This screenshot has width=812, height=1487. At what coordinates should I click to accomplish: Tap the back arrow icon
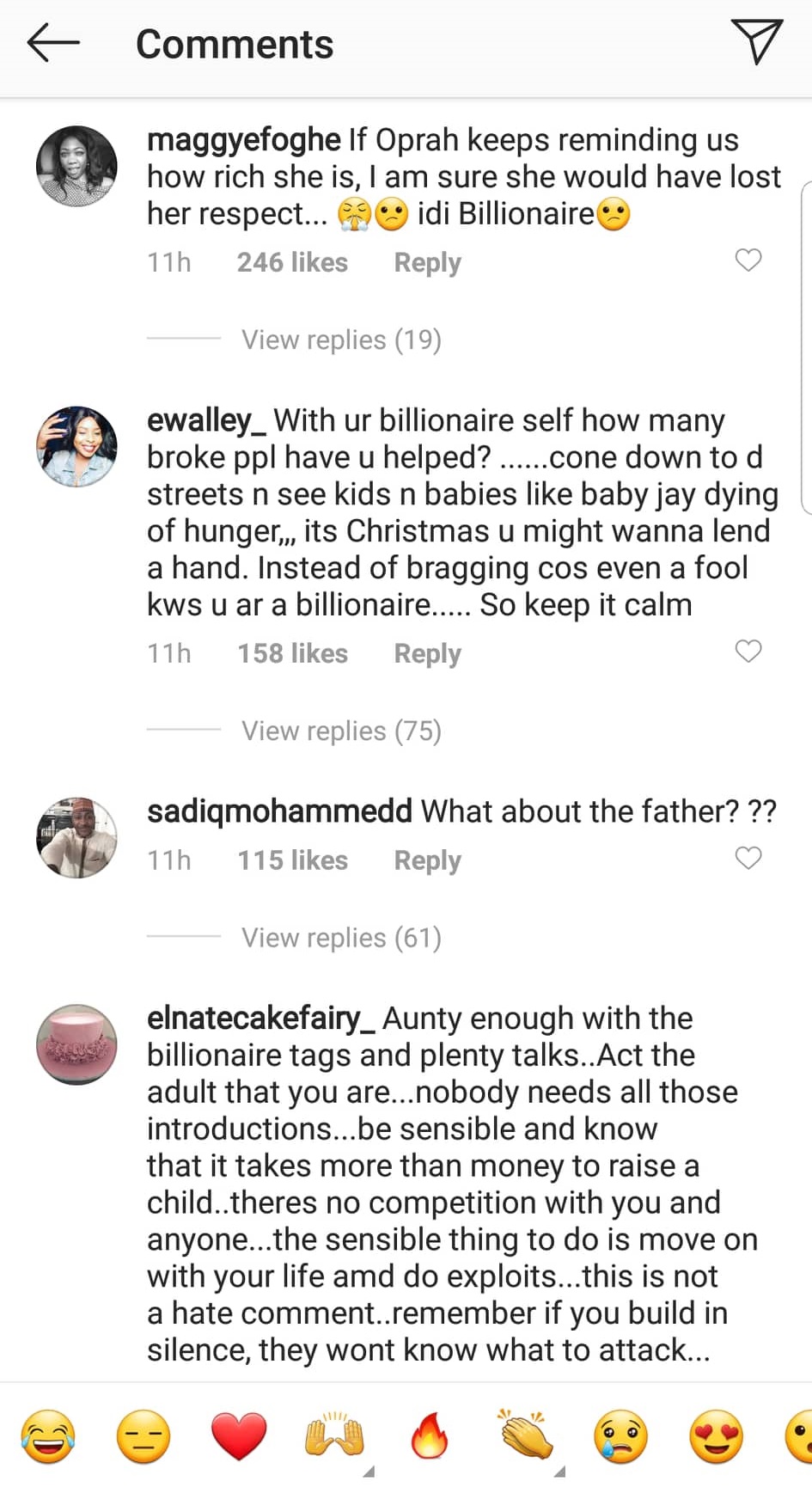53,44
